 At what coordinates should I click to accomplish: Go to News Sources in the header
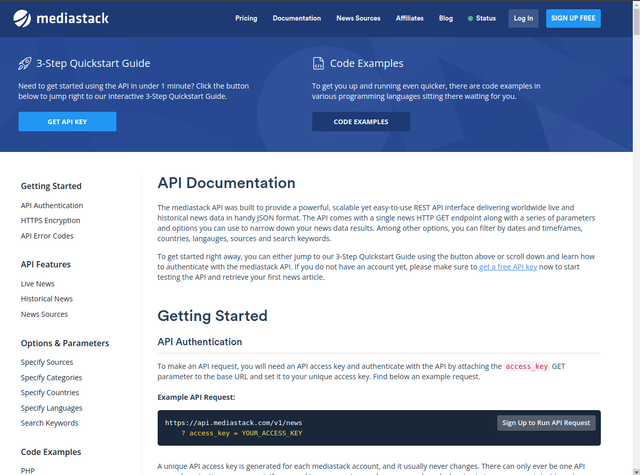coord(358,18)
